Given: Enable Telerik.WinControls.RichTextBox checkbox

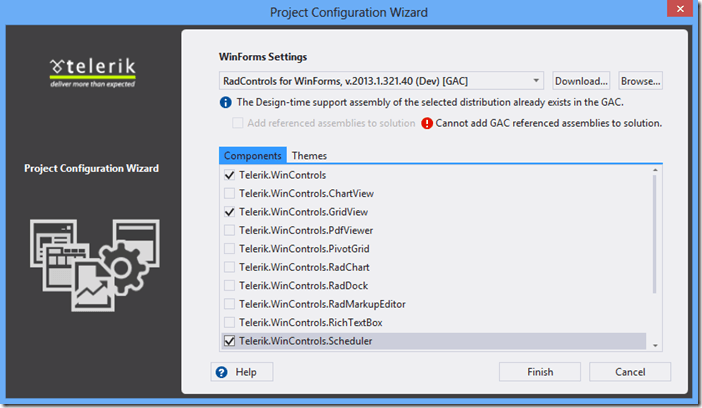Looking at the screenshot, I should pos(229,322).
